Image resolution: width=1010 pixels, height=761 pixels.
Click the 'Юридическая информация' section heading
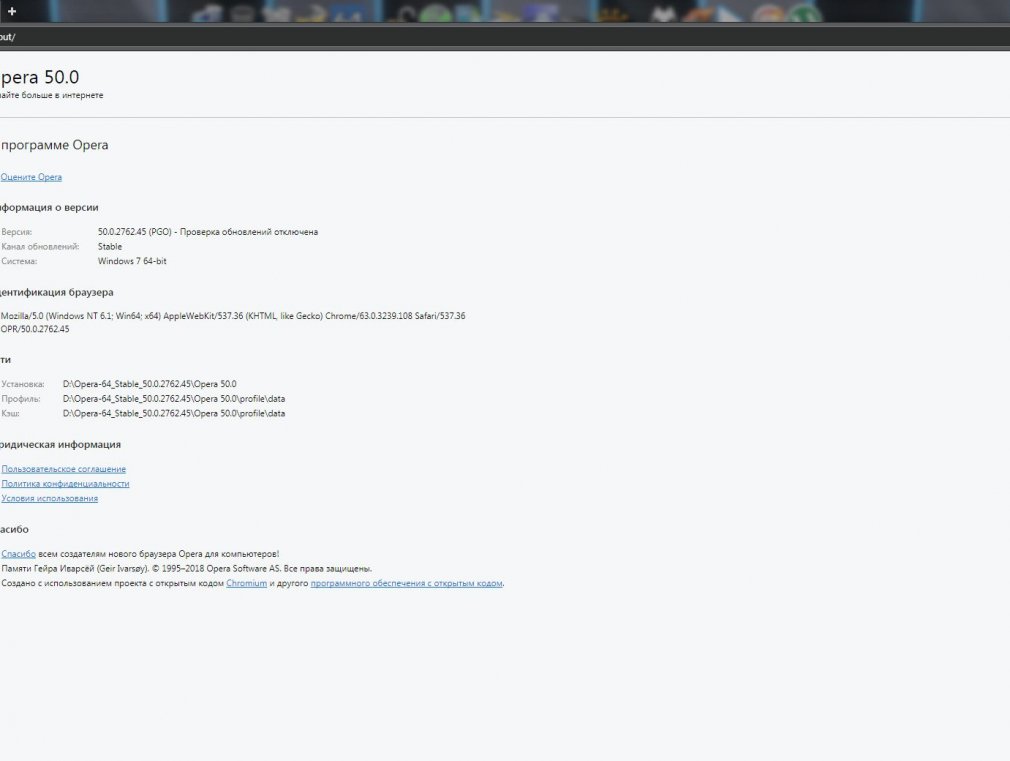coord(61,445)
